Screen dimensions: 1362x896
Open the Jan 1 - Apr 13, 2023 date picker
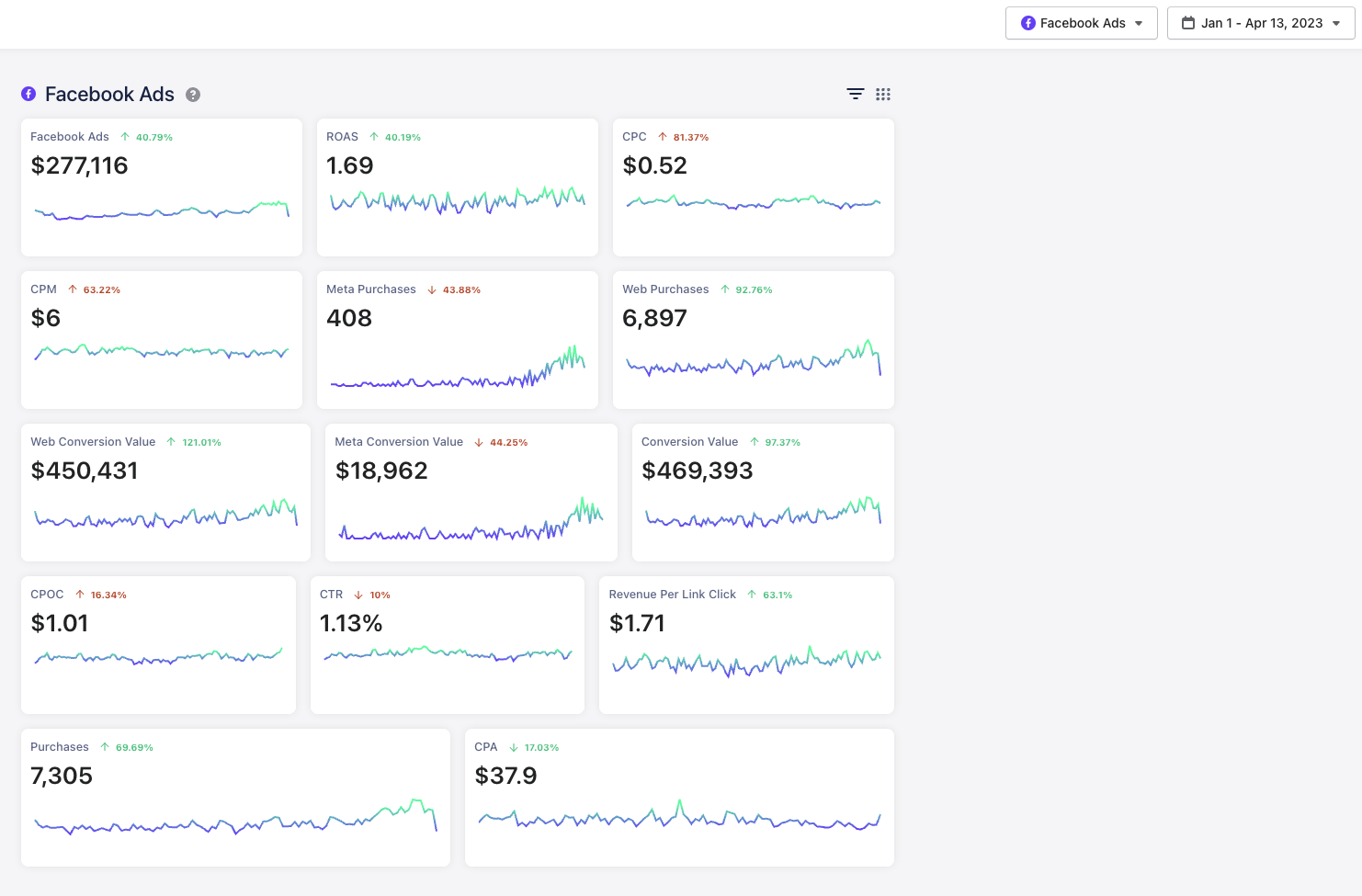[x=1261, y=23]
